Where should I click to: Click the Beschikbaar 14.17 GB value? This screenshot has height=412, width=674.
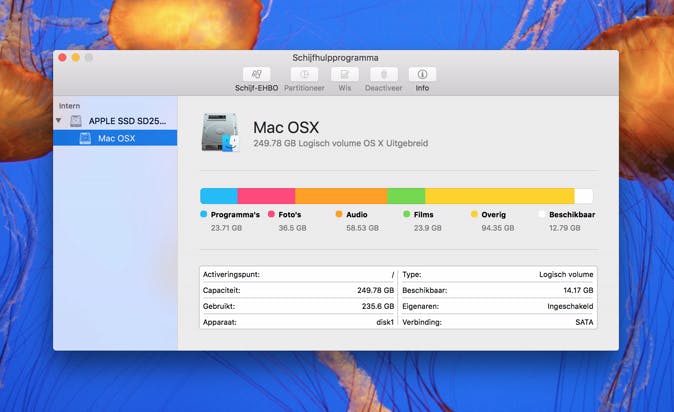[578, 290]
